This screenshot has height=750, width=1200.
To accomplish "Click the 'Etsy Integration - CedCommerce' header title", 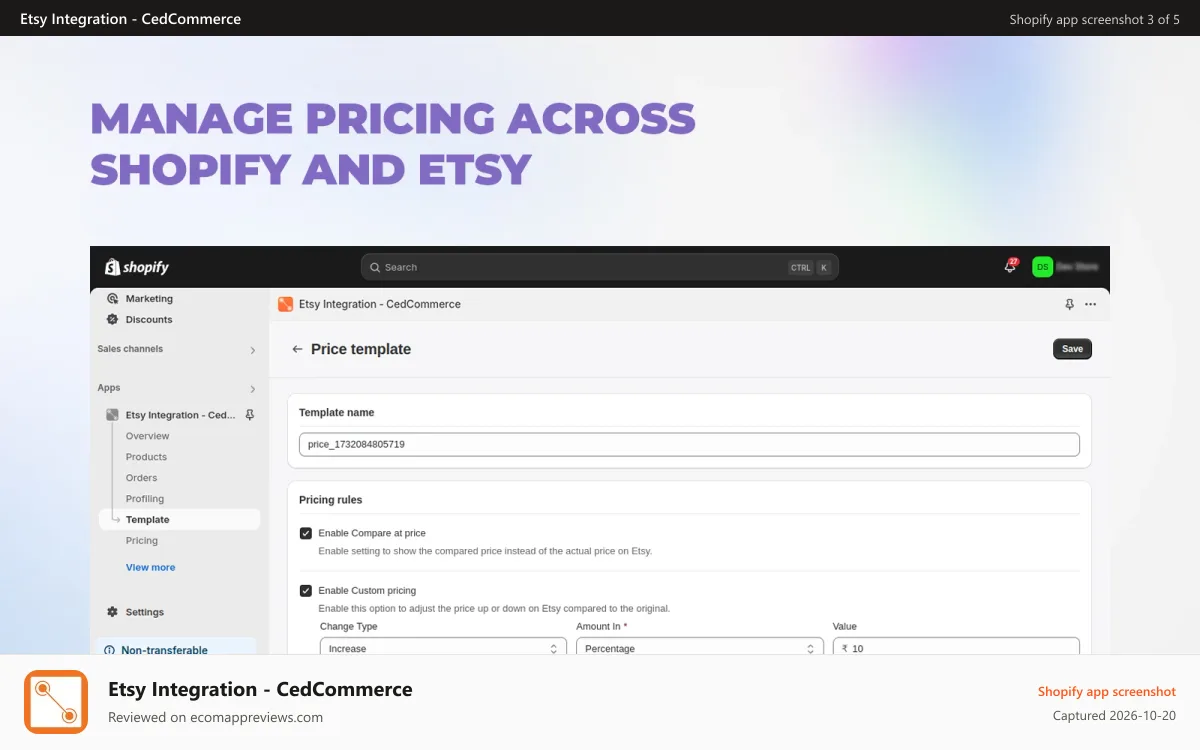I will [x=380, y=304].
